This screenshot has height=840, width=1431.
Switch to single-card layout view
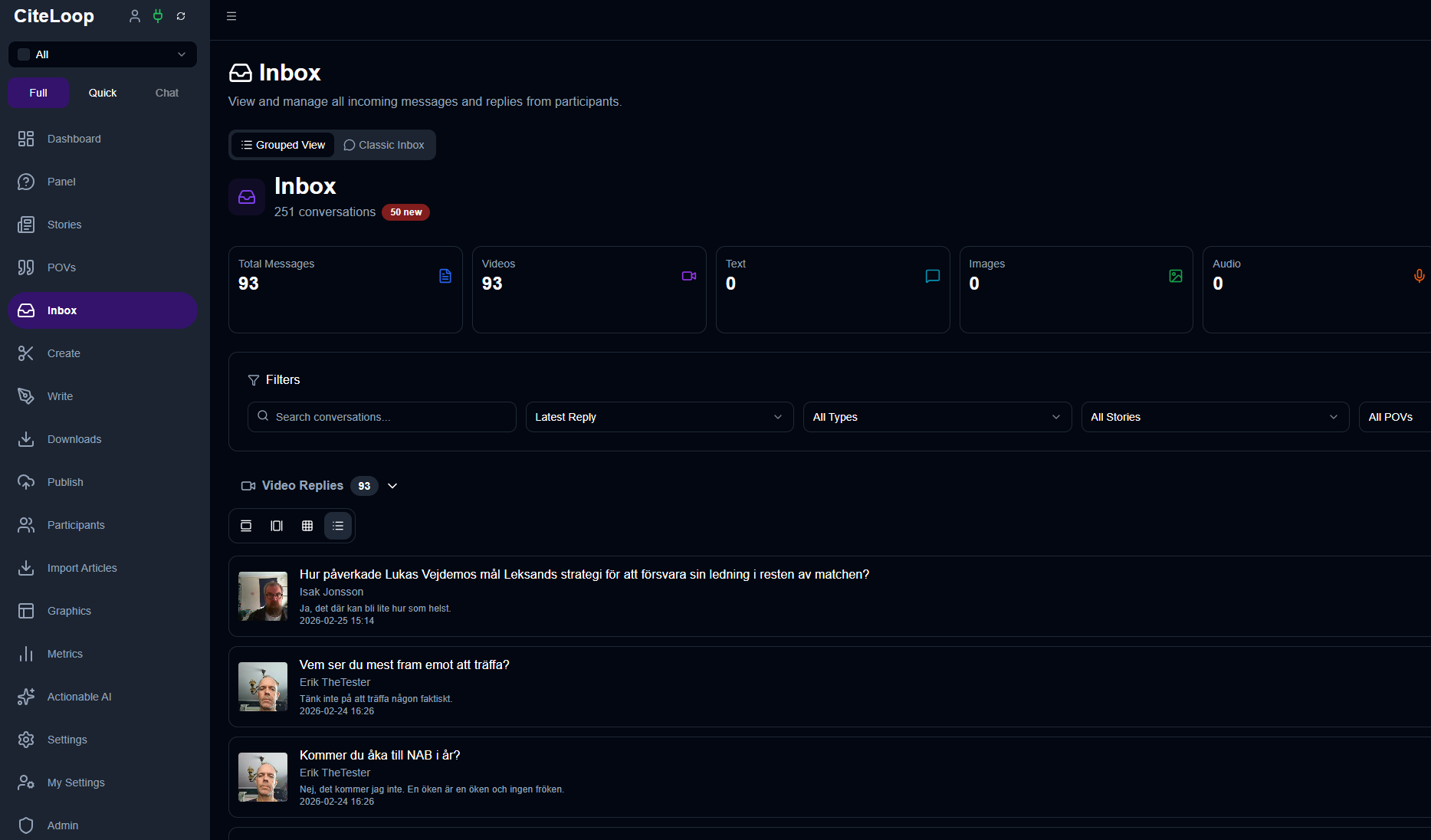tap(246, 526)
